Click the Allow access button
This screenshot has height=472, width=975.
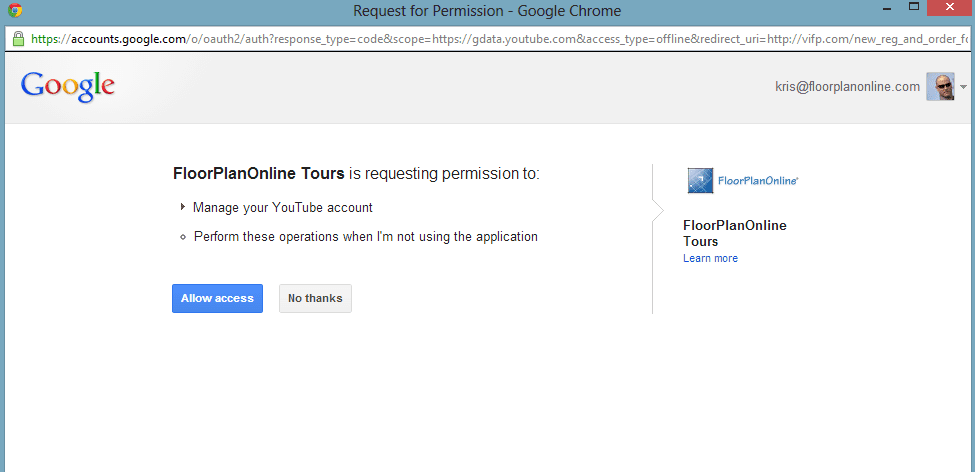tap(217, 298)
